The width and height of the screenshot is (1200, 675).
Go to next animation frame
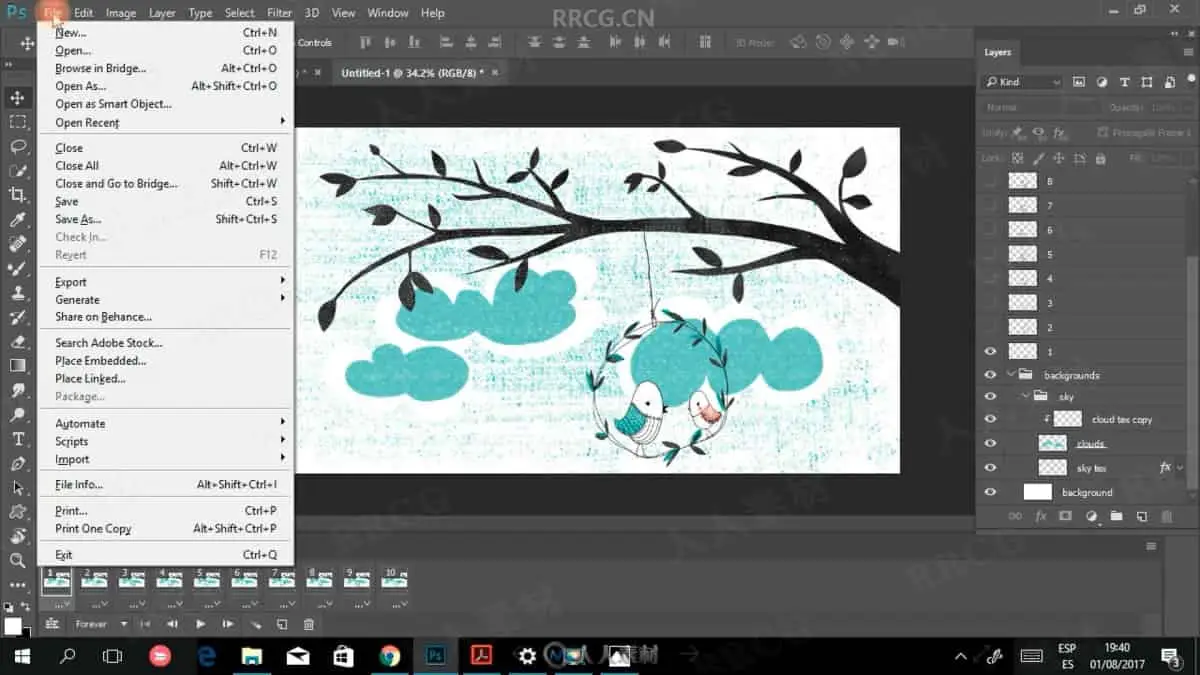click(228, 624)
